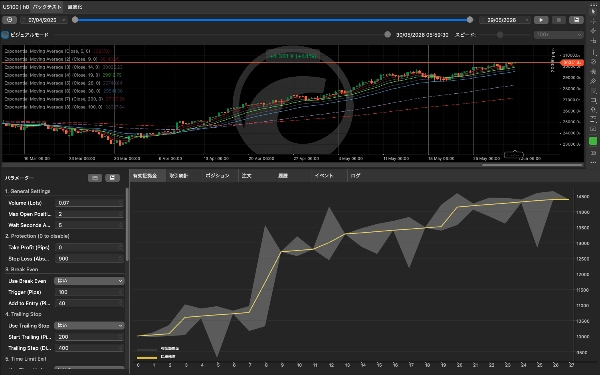
Task: Open the three-dot menu at toolbar bottom
Action: click(x=593, y=163)
